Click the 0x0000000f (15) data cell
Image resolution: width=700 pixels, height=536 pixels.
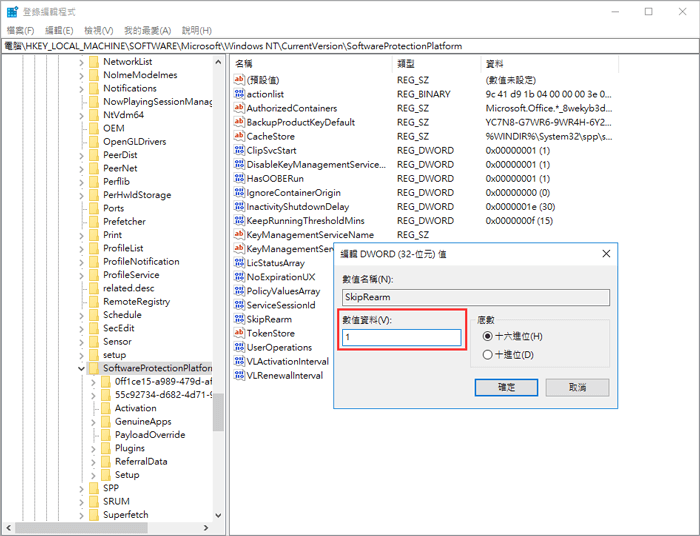tap(519, 220)
